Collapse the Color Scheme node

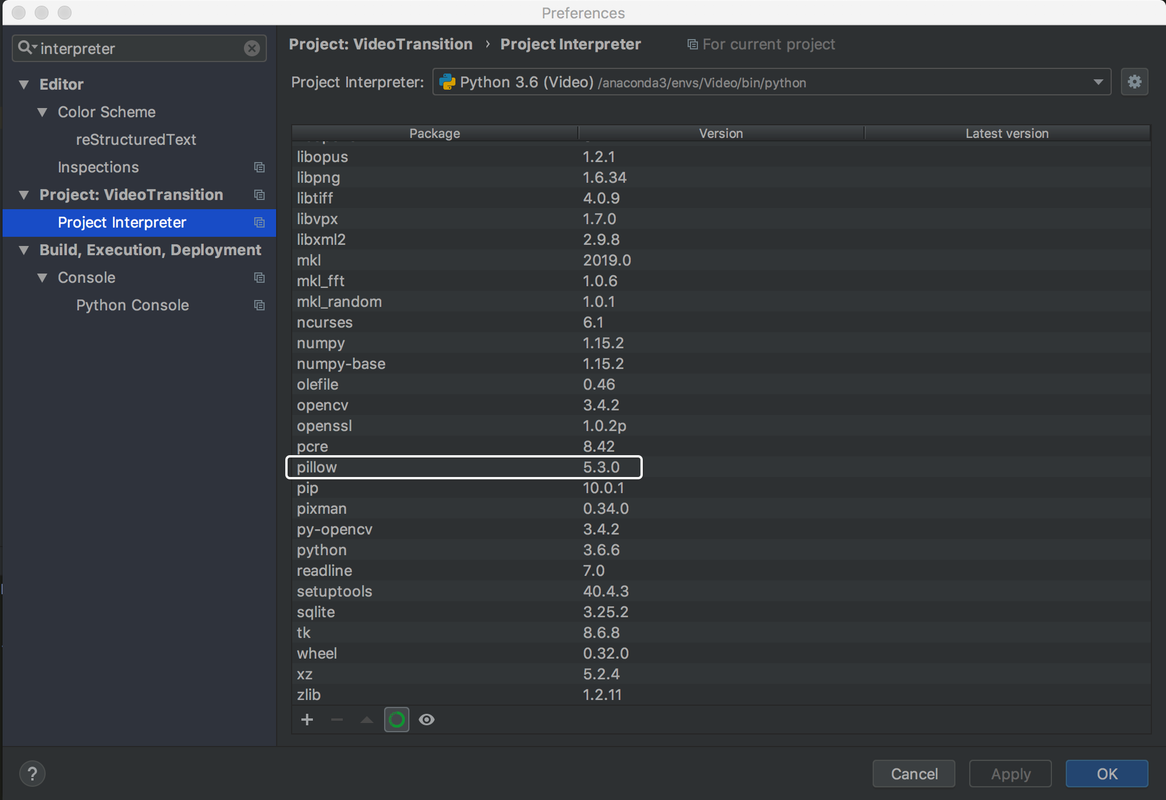click(42, 112)
